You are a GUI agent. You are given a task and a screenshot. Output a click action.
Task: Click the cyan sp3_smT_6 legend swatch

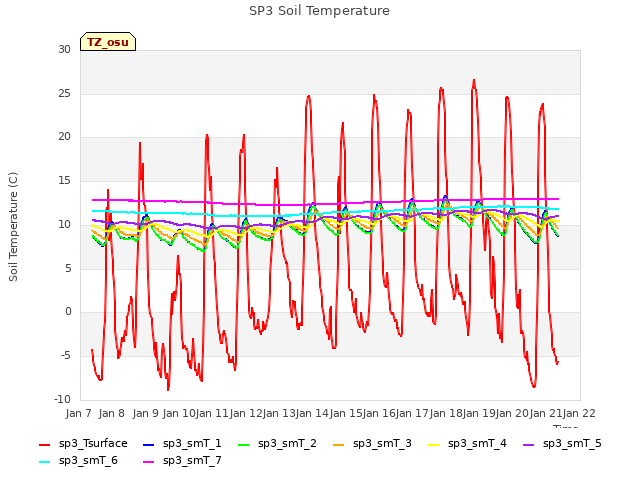(44, 462)
